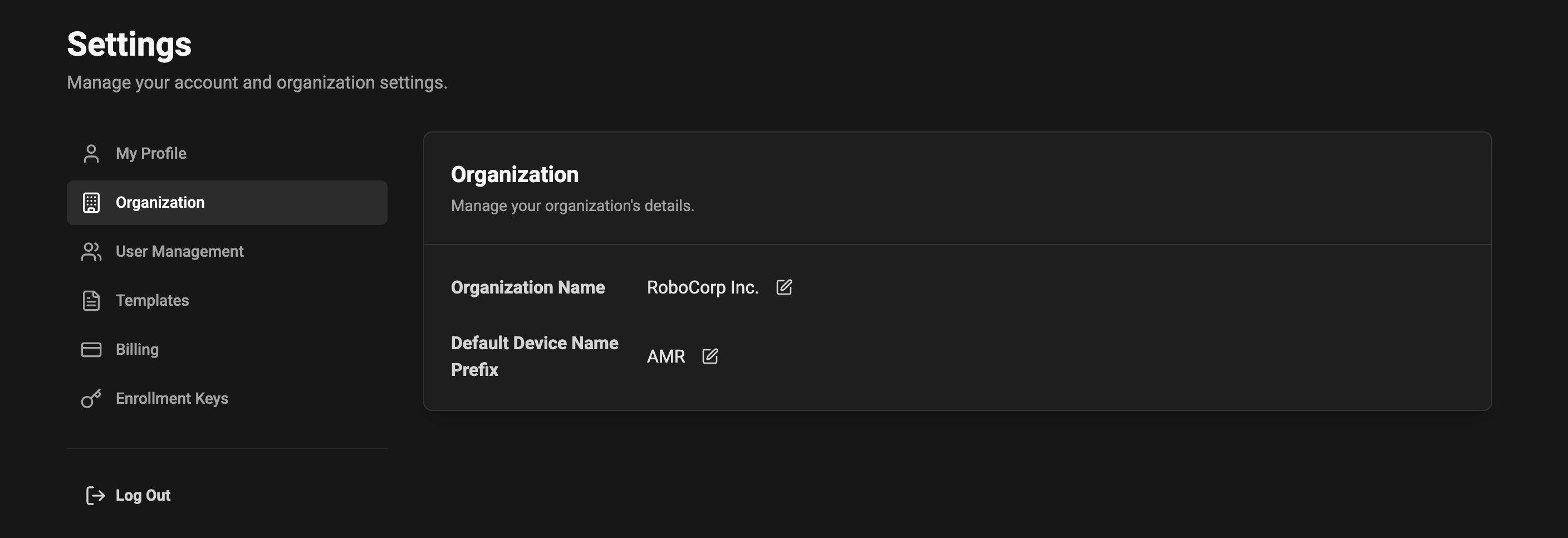Select the highlighted Organization menu item

pyautogui.click(x=160, y=202)
